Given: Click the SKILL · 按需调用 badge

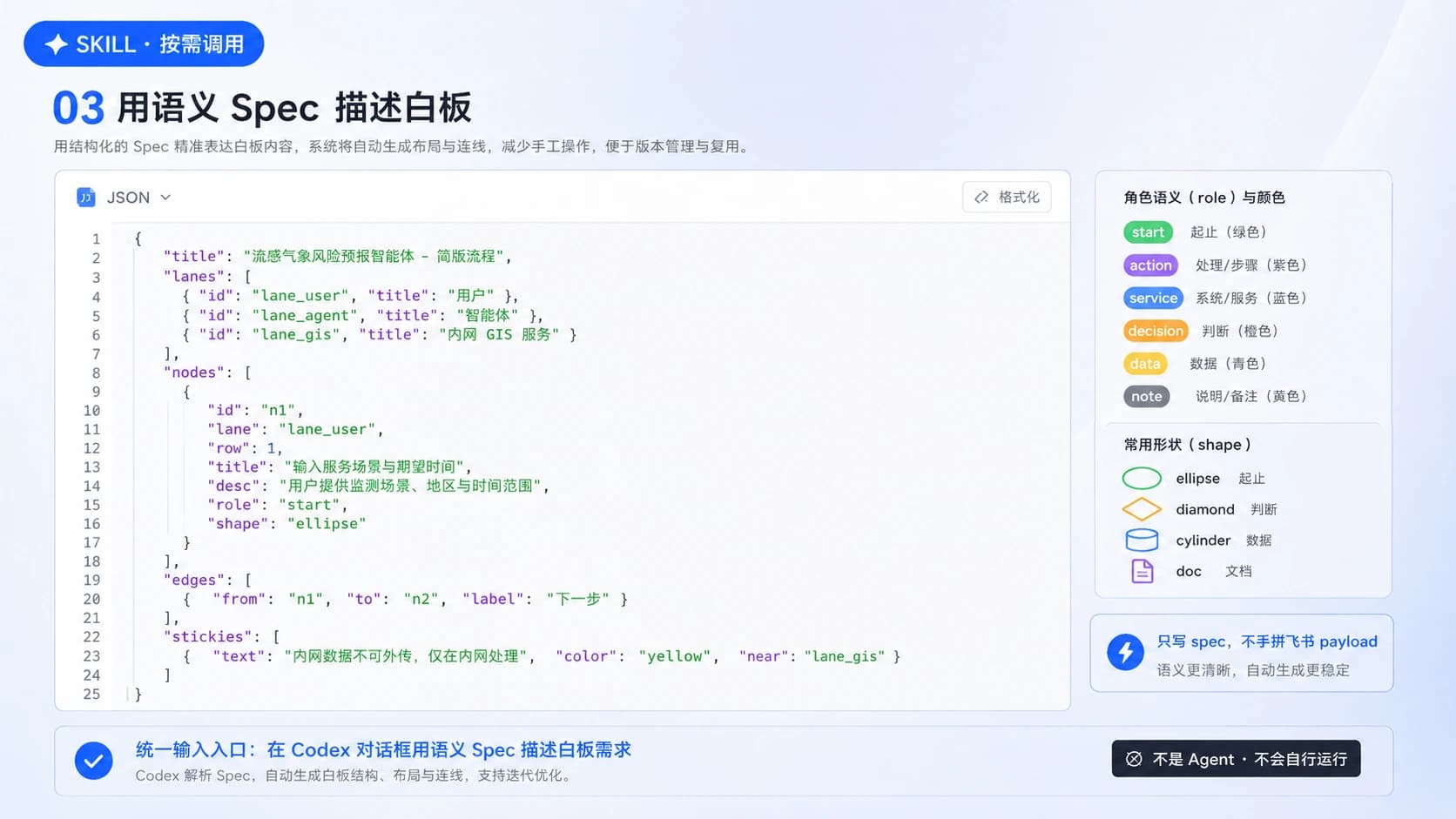Looking at the screenshot, I should [x=144, y=44].
